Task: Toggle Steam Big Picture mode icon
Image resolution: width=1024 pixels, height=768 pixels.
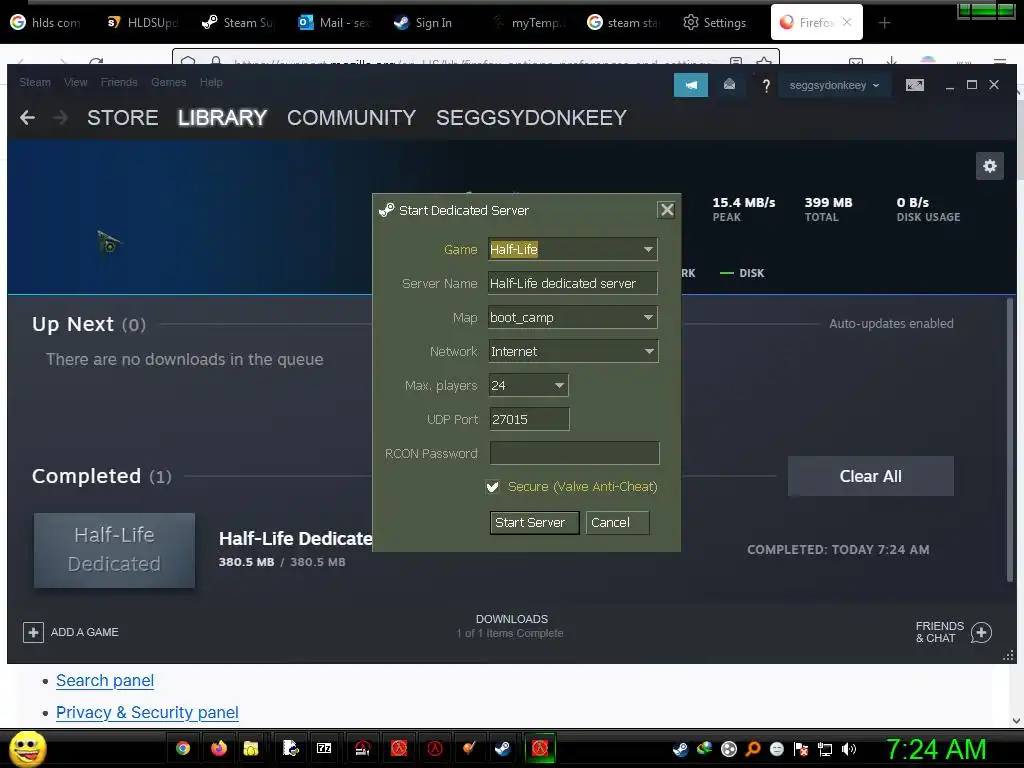Action: click(914, 85)
